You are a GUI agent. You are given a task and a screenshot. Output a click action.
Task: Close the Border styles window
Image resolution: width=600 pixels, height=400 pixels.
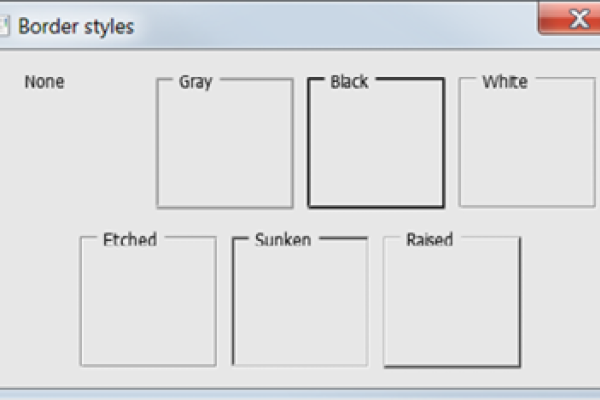click(572, 19)
